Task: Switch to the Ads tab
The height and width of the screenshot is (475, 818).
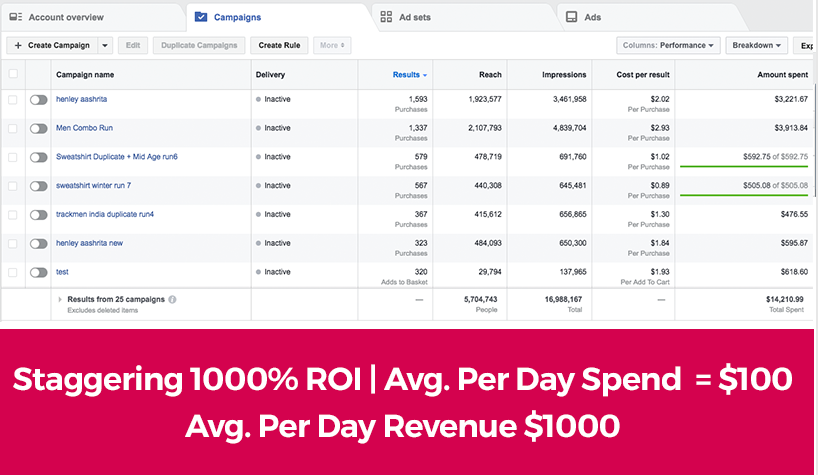Action: pyautogui.click(x=592, y=17)
